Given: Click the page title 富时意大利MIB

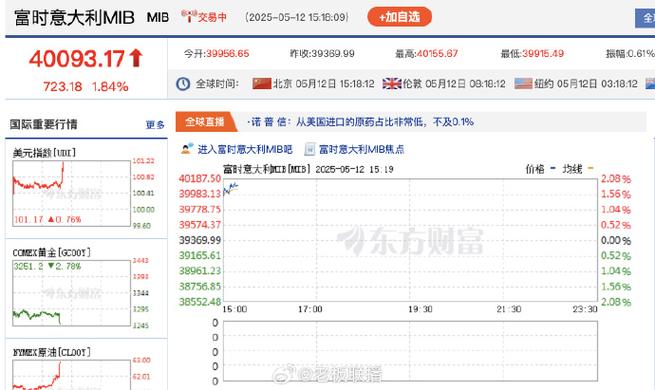Looking at the screenshot, I should (74, 18).
